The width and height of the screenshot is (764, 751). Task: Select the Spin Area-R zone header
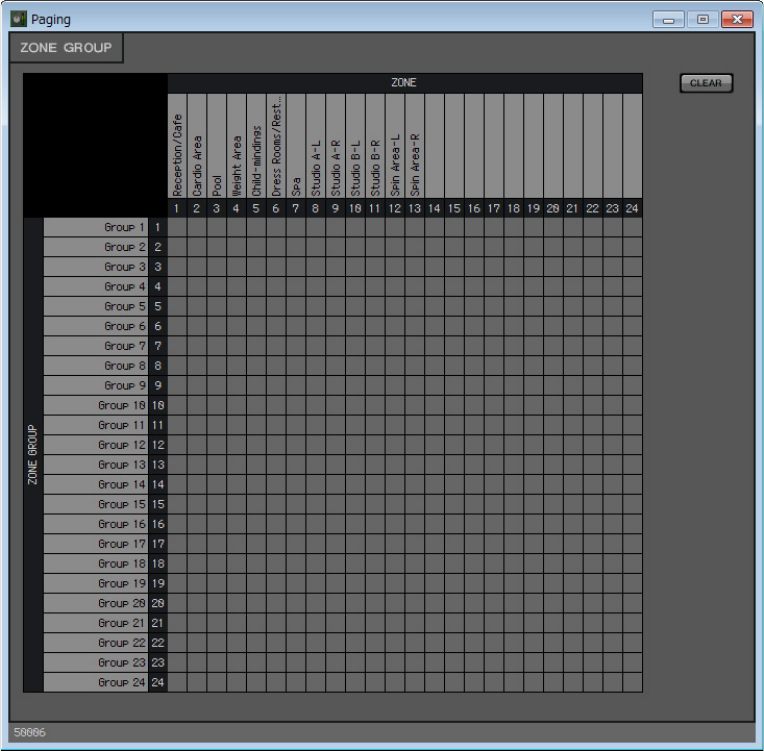tap(415, 146)
